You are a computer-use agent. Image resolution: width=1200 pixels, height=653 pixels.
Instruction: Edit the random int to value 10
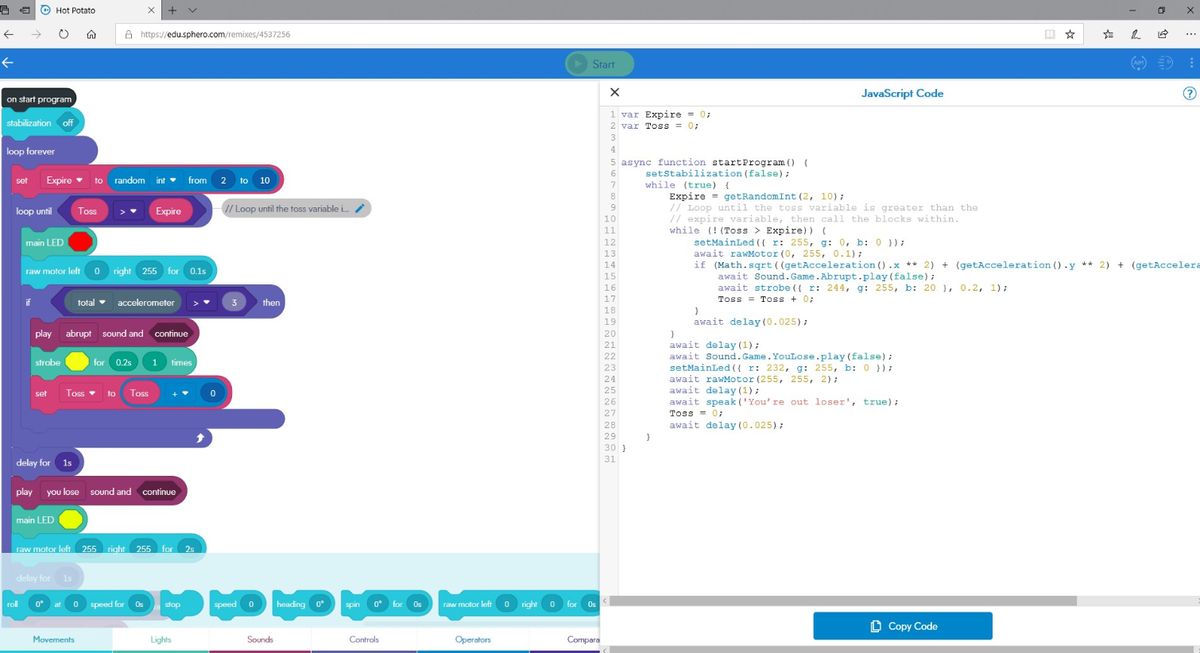click(x=264, y=181)
